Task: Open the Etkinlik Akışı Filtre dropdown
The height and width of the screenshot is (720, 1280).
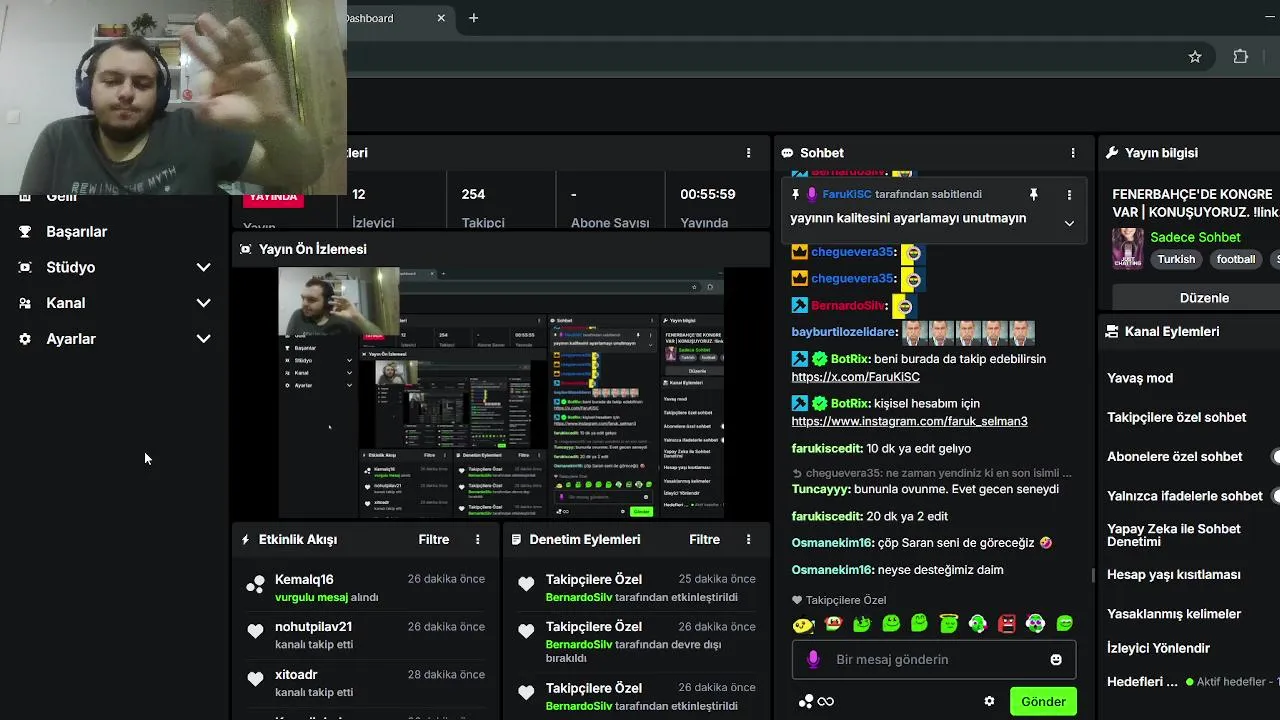Action: pos(433,539)
